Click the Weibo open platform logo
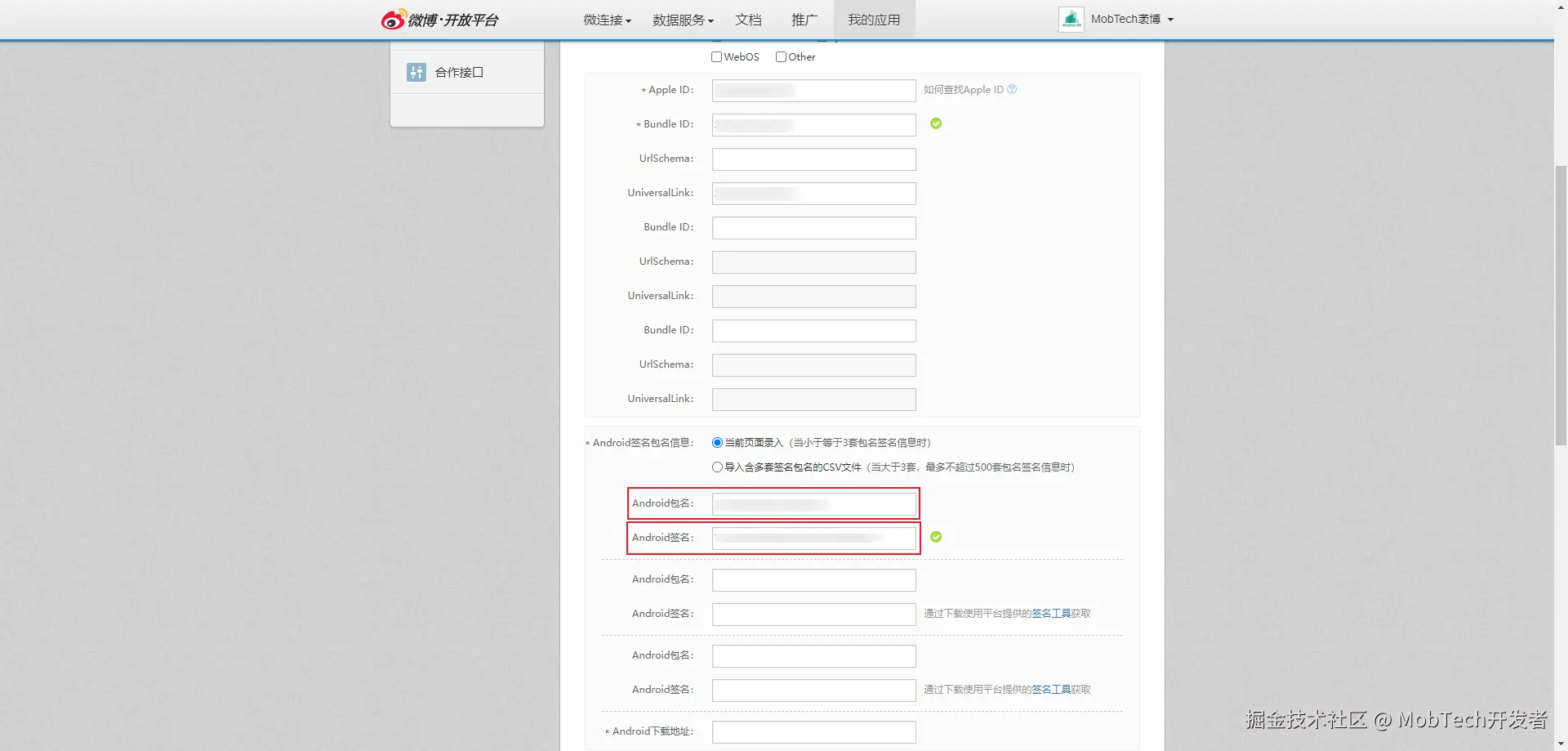 (439, 20)
